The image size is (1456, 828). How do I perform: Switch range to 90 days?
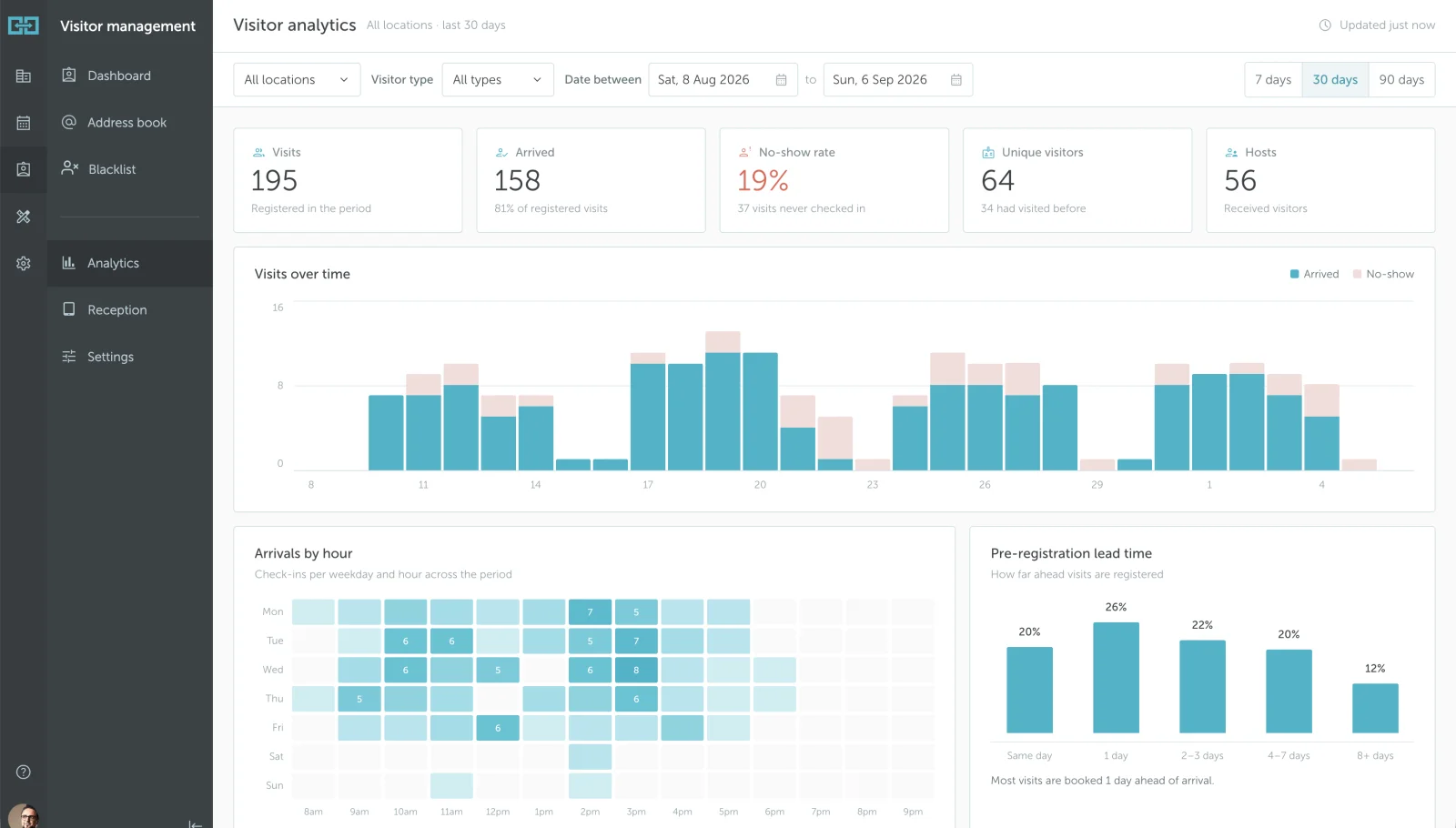[x=1401, y=79]
